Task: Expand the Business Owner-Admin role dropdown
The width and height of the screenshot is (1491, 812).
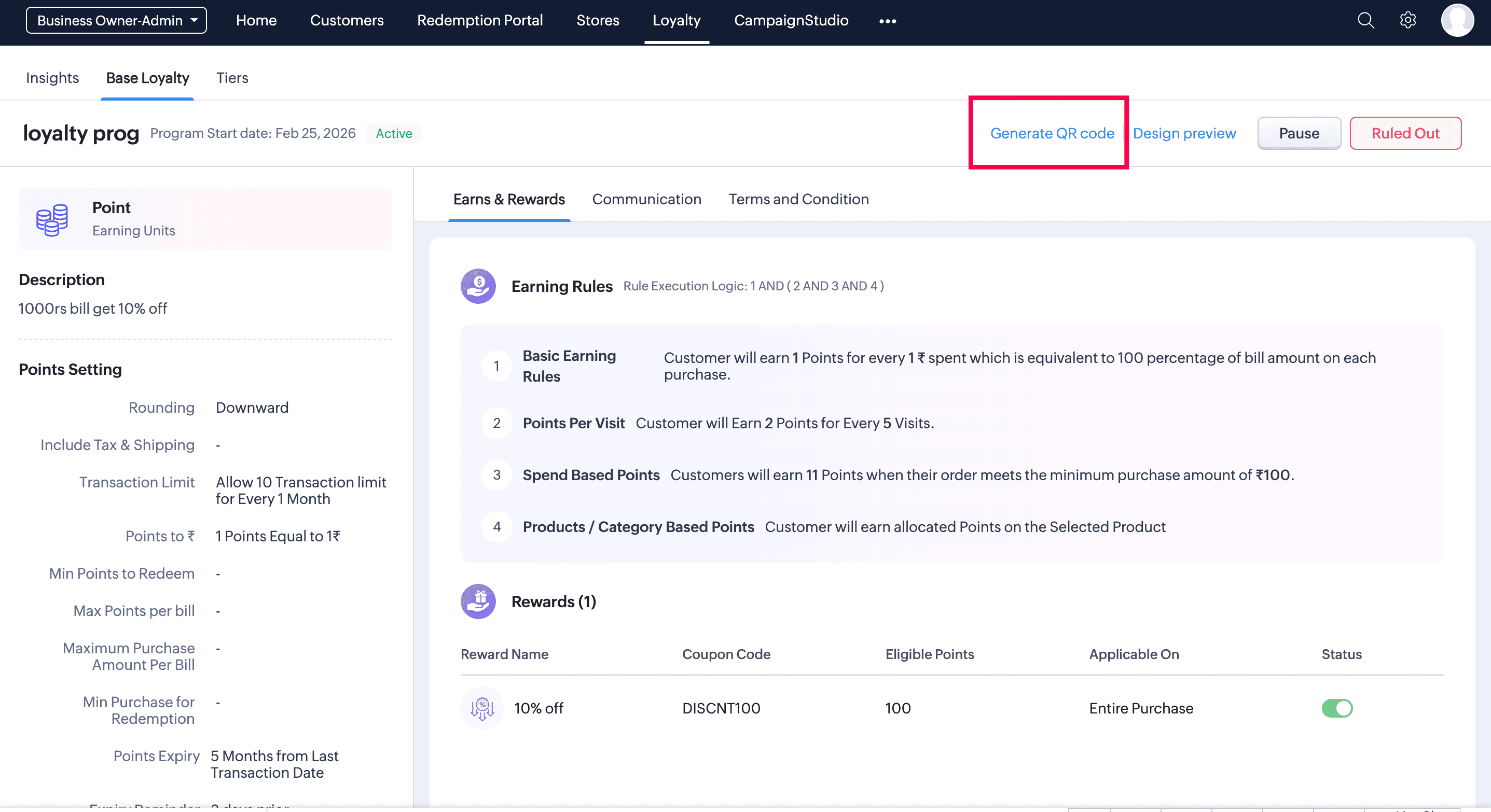Action: coord(116,20)
